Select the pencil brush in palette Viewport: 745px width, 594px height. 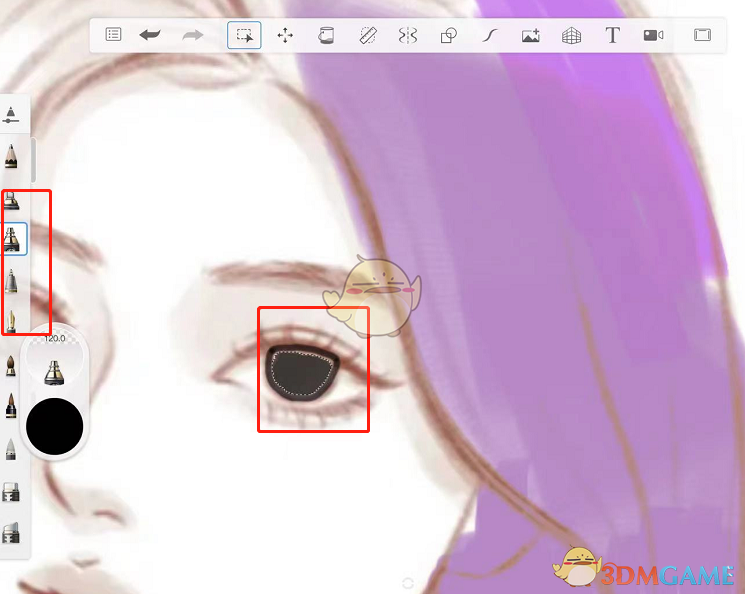pos(10,157)
